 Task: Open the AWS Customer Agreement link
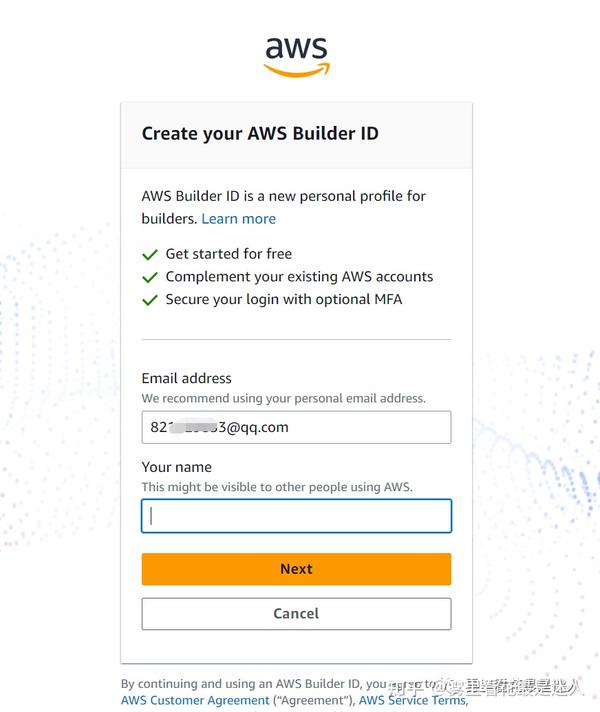(x=195, y=700)
